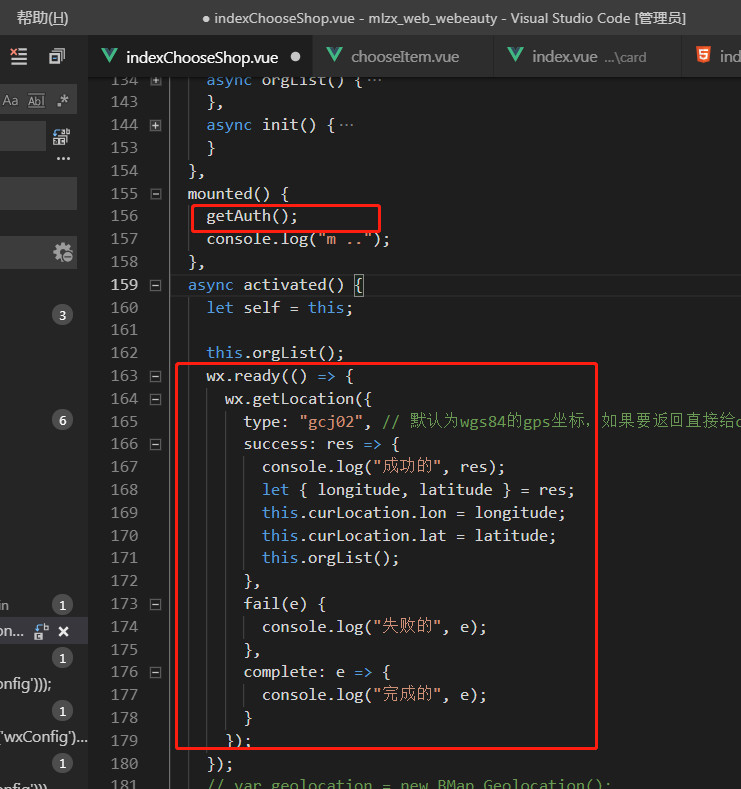The height and width of the screenshot is (789, 741).
Task: Open the 帮助(H) help menu
Action: [42, 18]
